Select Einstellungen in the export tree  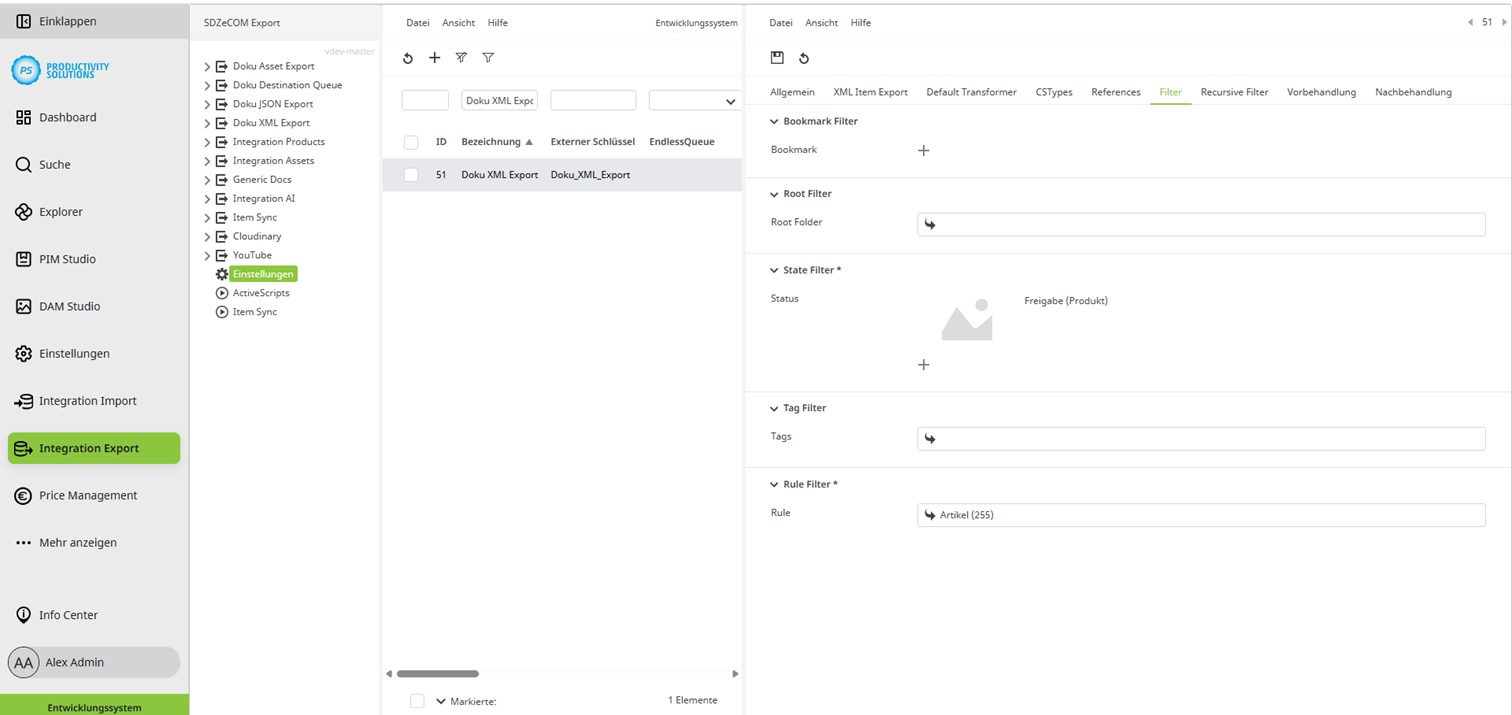tap(263, 274)
